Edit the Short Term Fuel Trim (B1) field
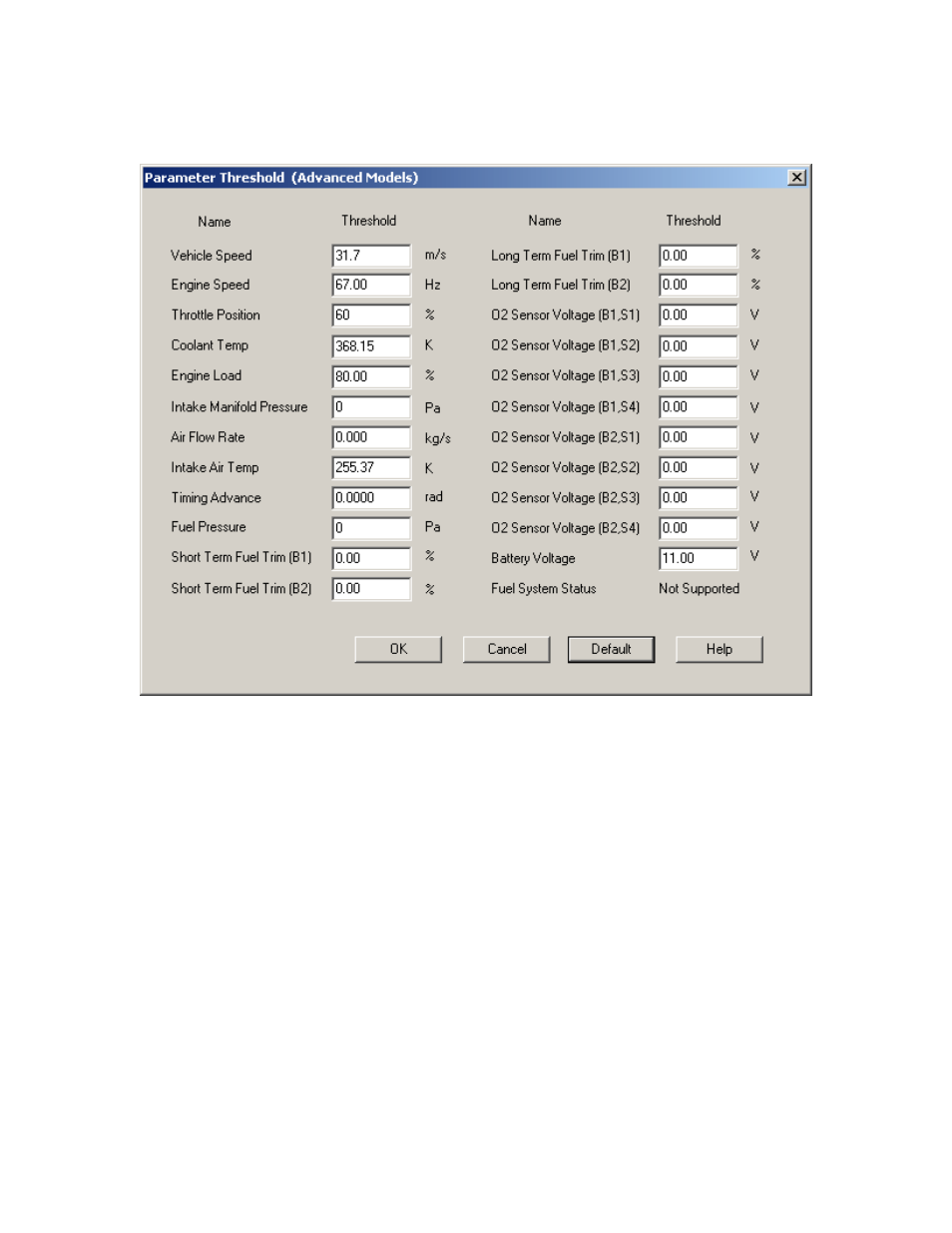 point(371,558)
